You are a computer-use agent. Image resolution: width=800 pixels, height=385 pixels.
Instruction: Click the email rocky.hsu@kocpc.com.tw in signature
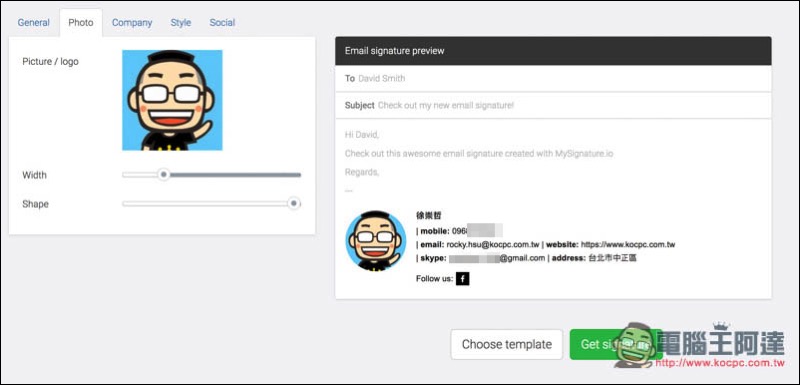492,245
